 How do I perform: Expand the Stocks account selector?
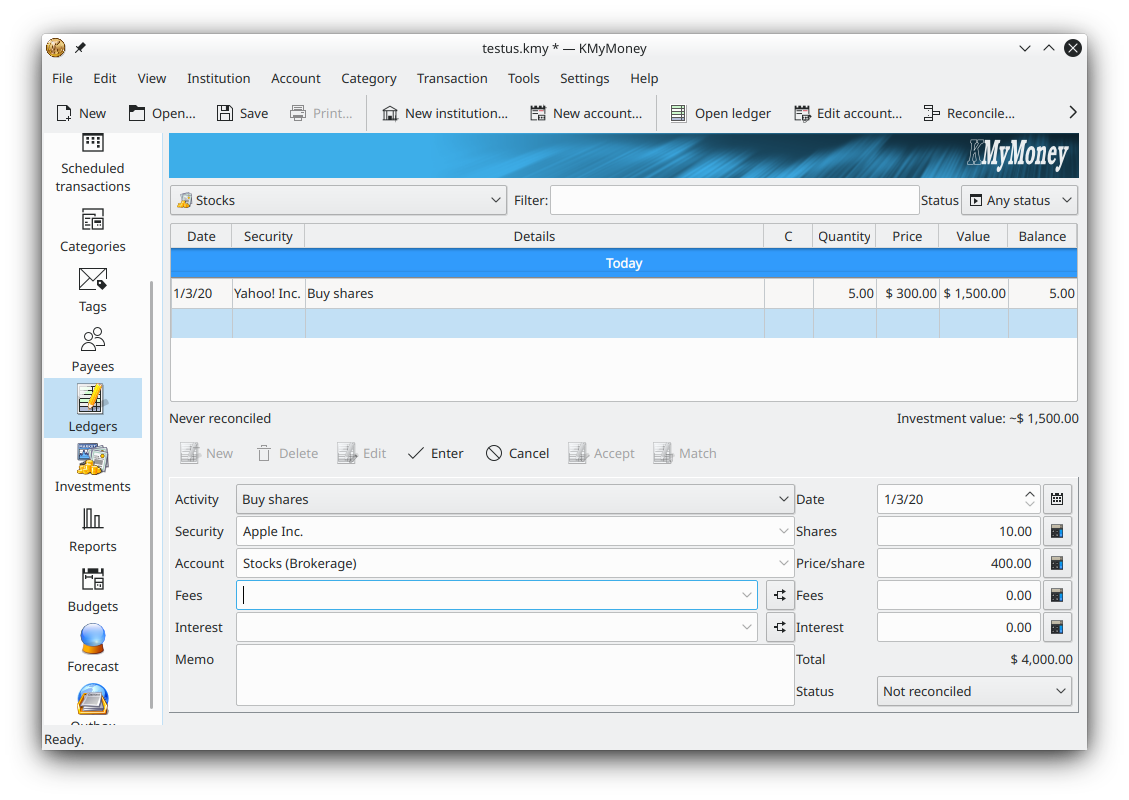click(x=338, y=200)
